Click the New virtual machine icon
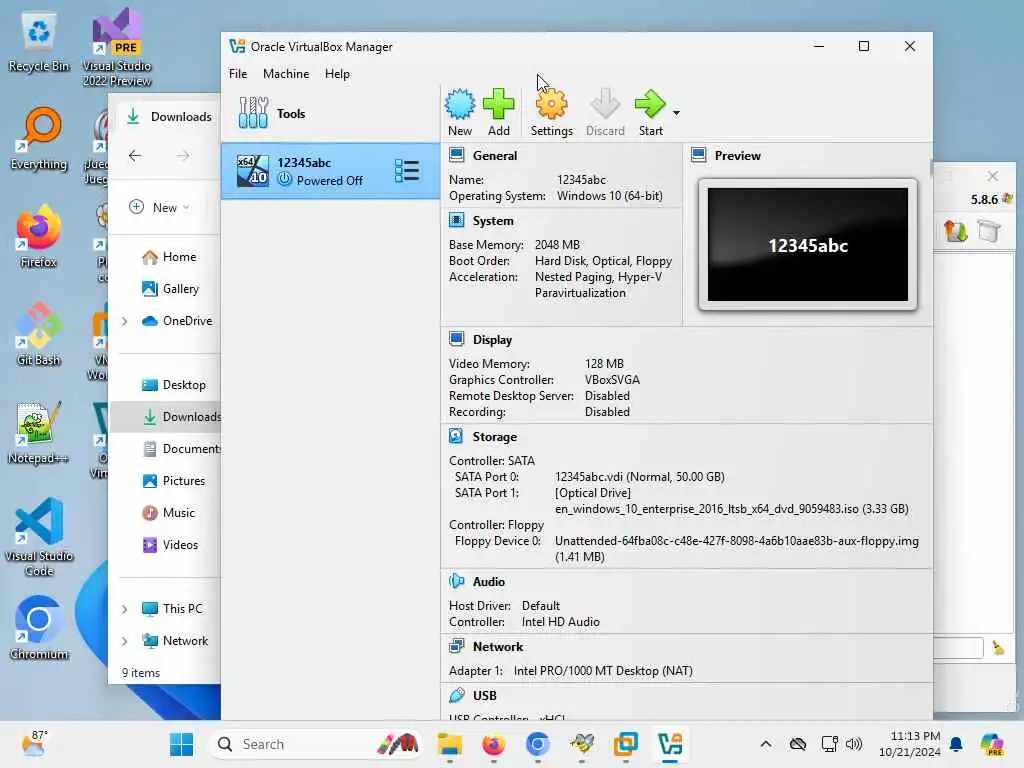This screenshot has height=768, width=1024. tap(460, 112)
